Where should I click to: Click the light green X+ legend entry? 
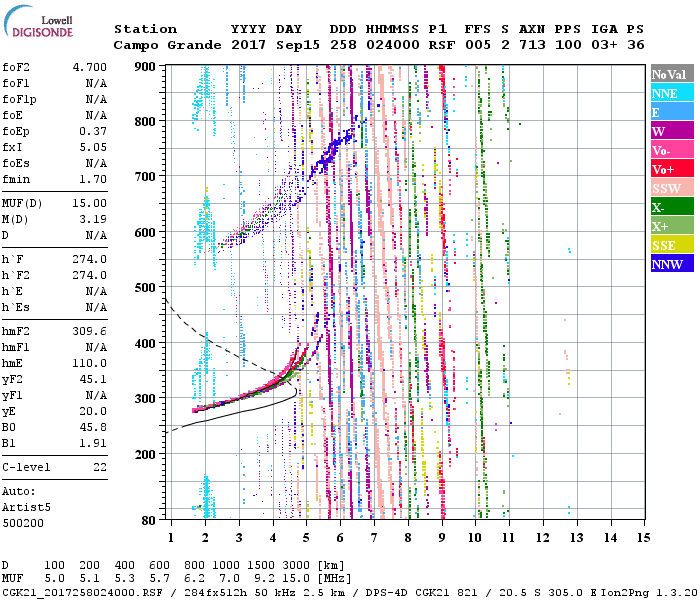[671, 226]
